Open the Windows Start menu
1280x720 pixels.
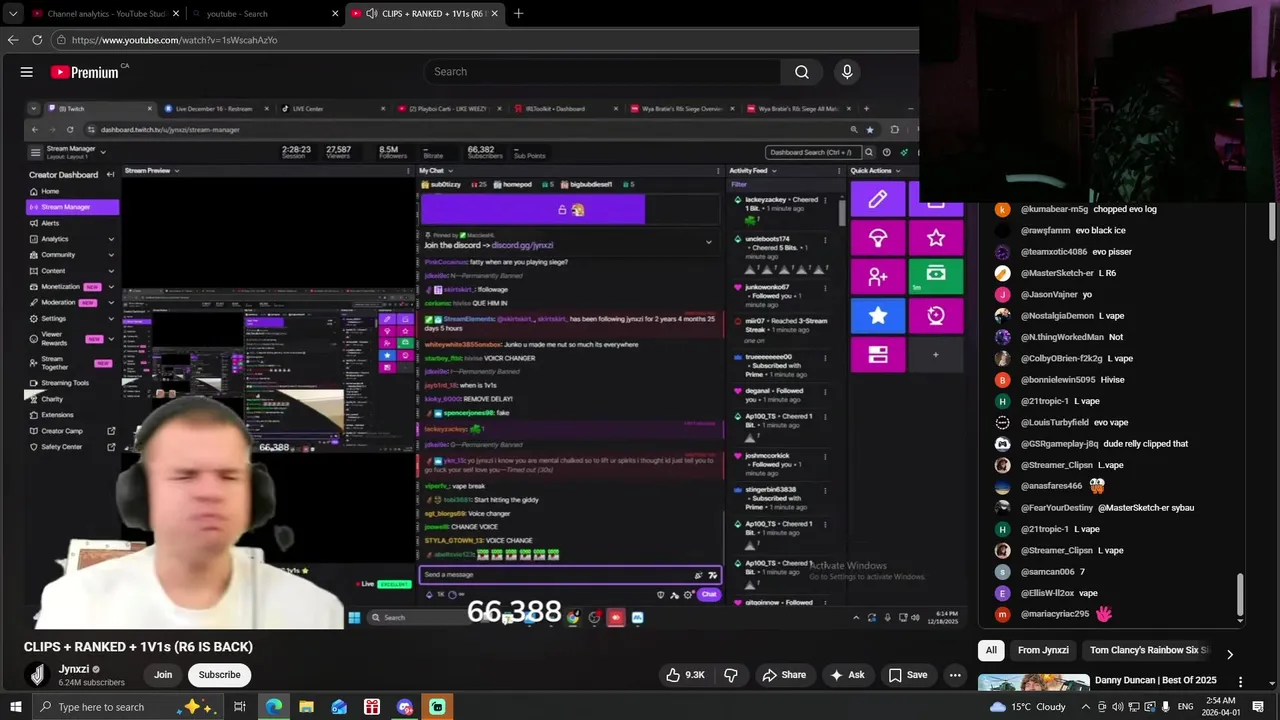[15, 707]
